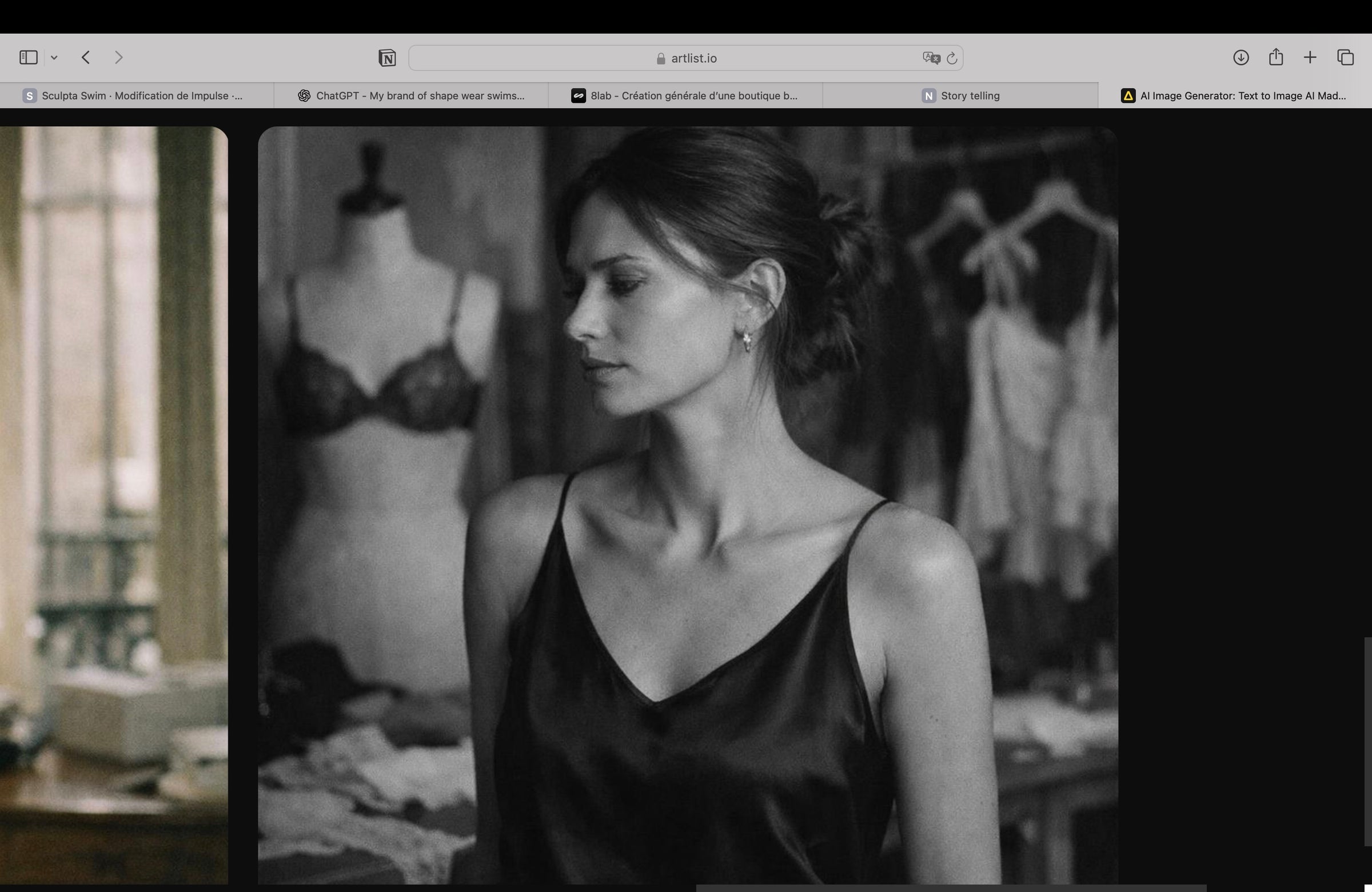Screen dimensions: 1372x892
Task: Show the tab overview grid
Action: [1346, 58]
